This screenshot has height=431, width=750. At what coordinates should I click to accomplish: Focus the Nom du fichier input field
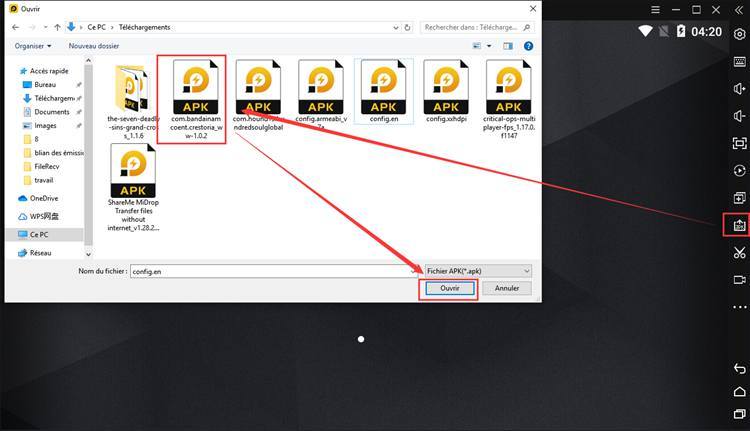point(273,271)
